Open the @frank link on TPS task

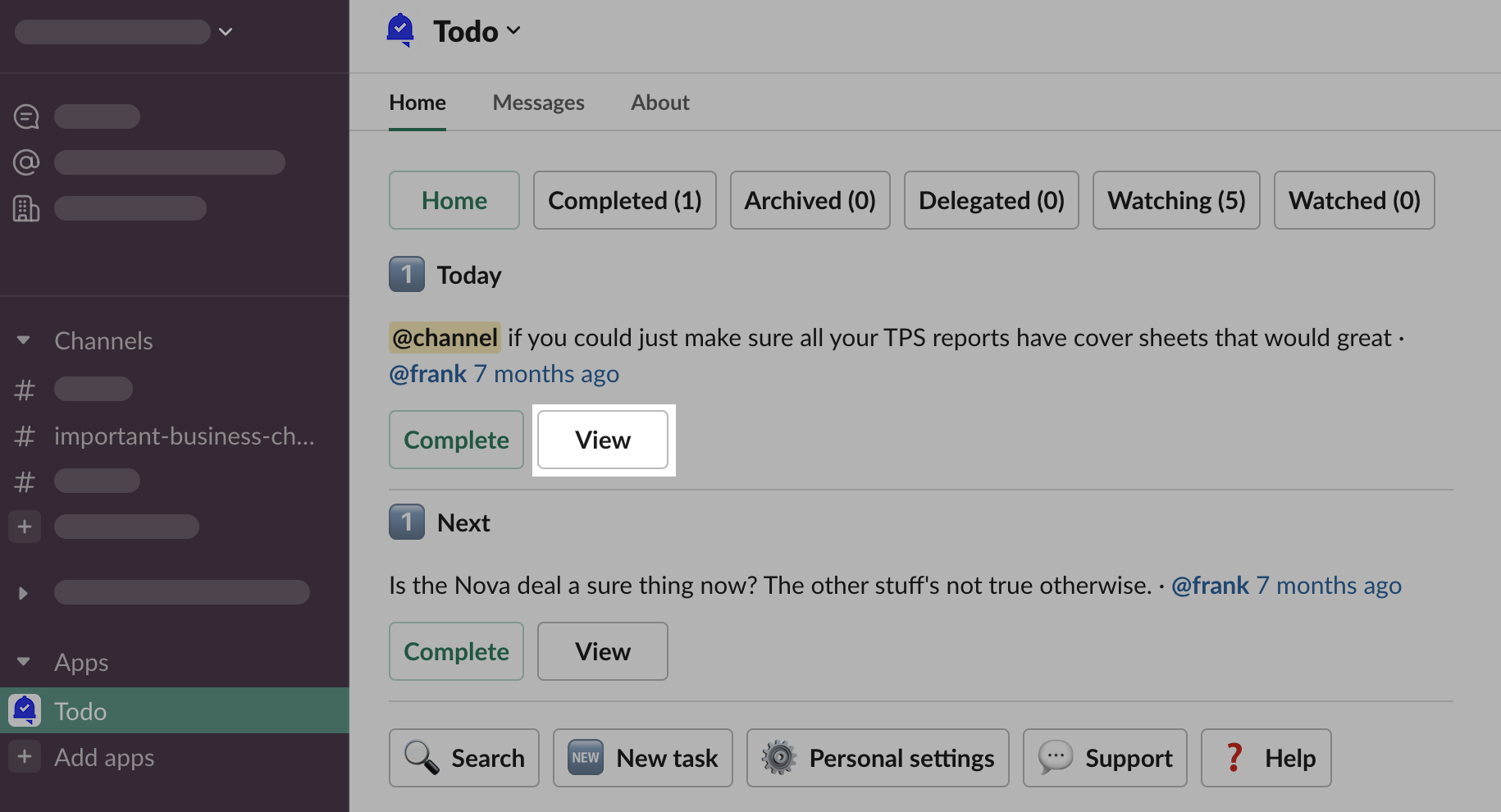pos(427,374)
